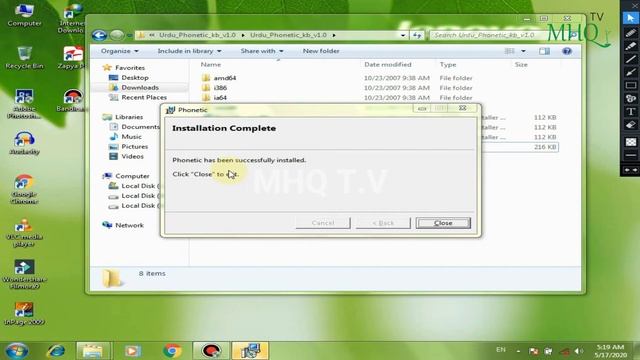Open Bandicam recorder taskbar button
640x360 pixels.
pos(211,351)
